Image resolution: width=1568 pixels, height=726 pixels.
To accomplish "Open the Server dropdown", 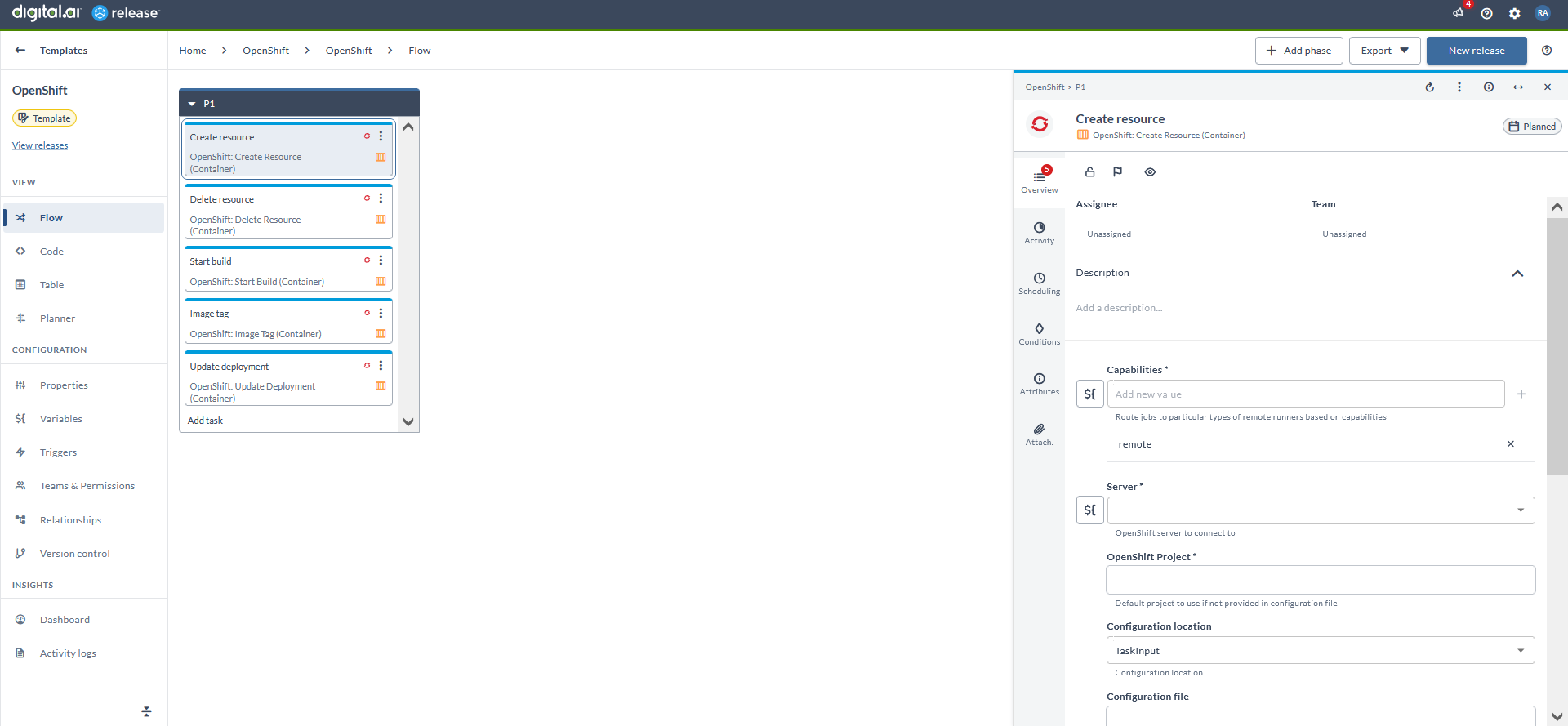I will tap(1321, 510).
